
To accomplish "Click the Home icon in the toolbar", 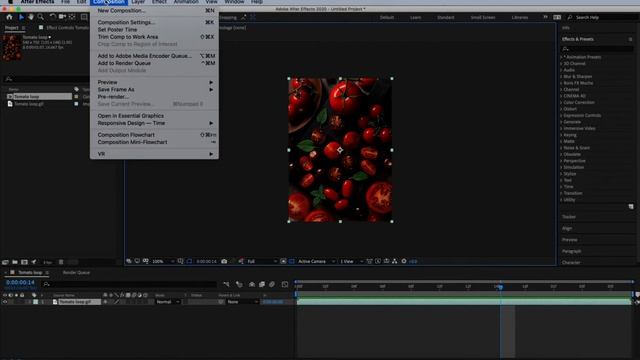I will click(x=9, y=17).
